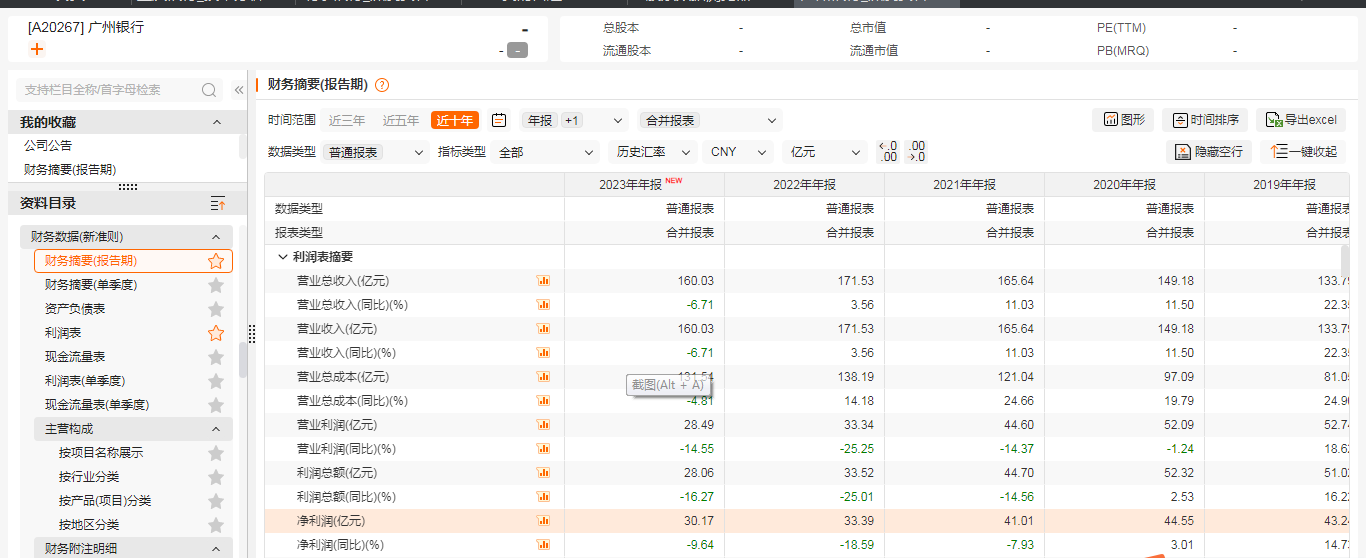Click the 隐藏空行 button
The image size is (1366, 558).
[x=1209, y=152]
